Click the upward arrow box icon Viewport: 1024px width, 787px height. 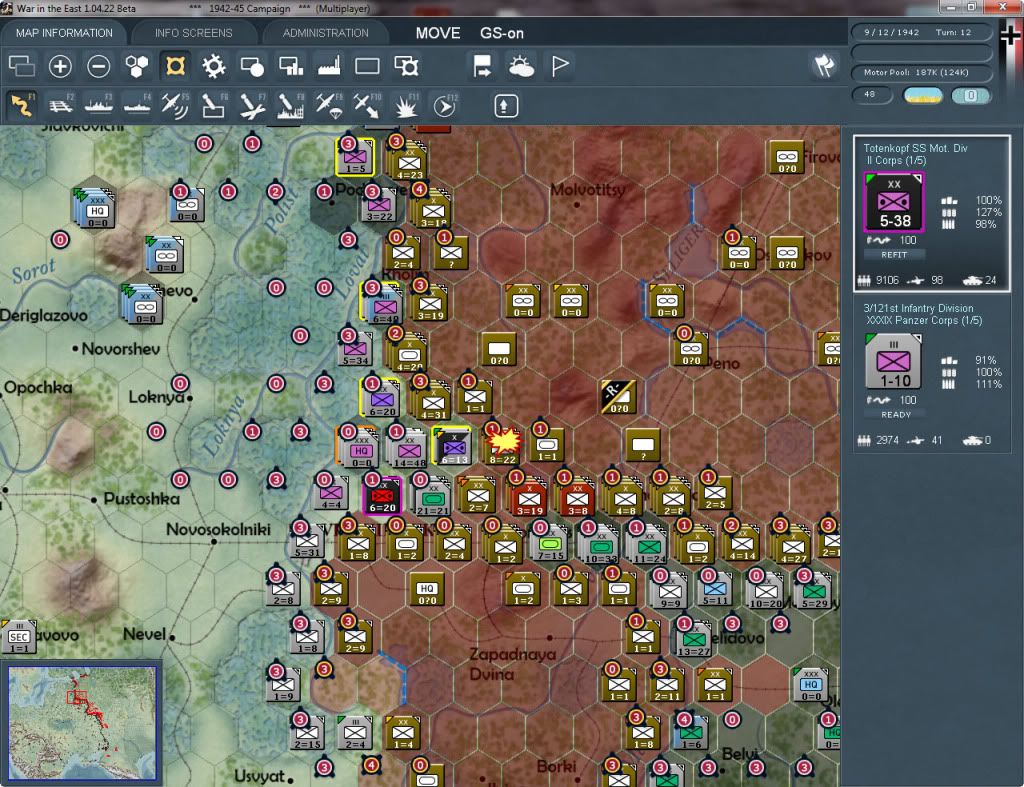point(505,106)
